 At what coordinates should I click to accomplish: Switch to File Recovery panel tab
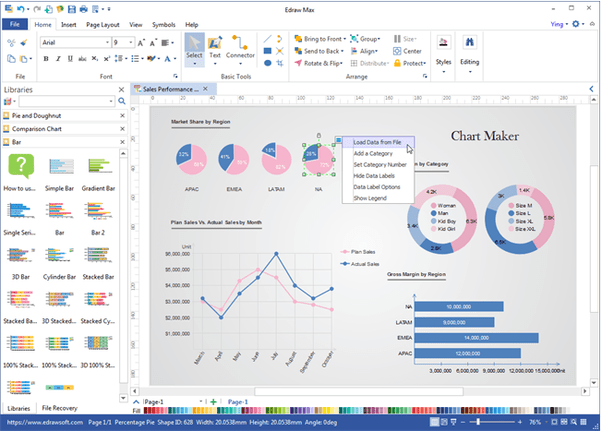tap(60, 408)
